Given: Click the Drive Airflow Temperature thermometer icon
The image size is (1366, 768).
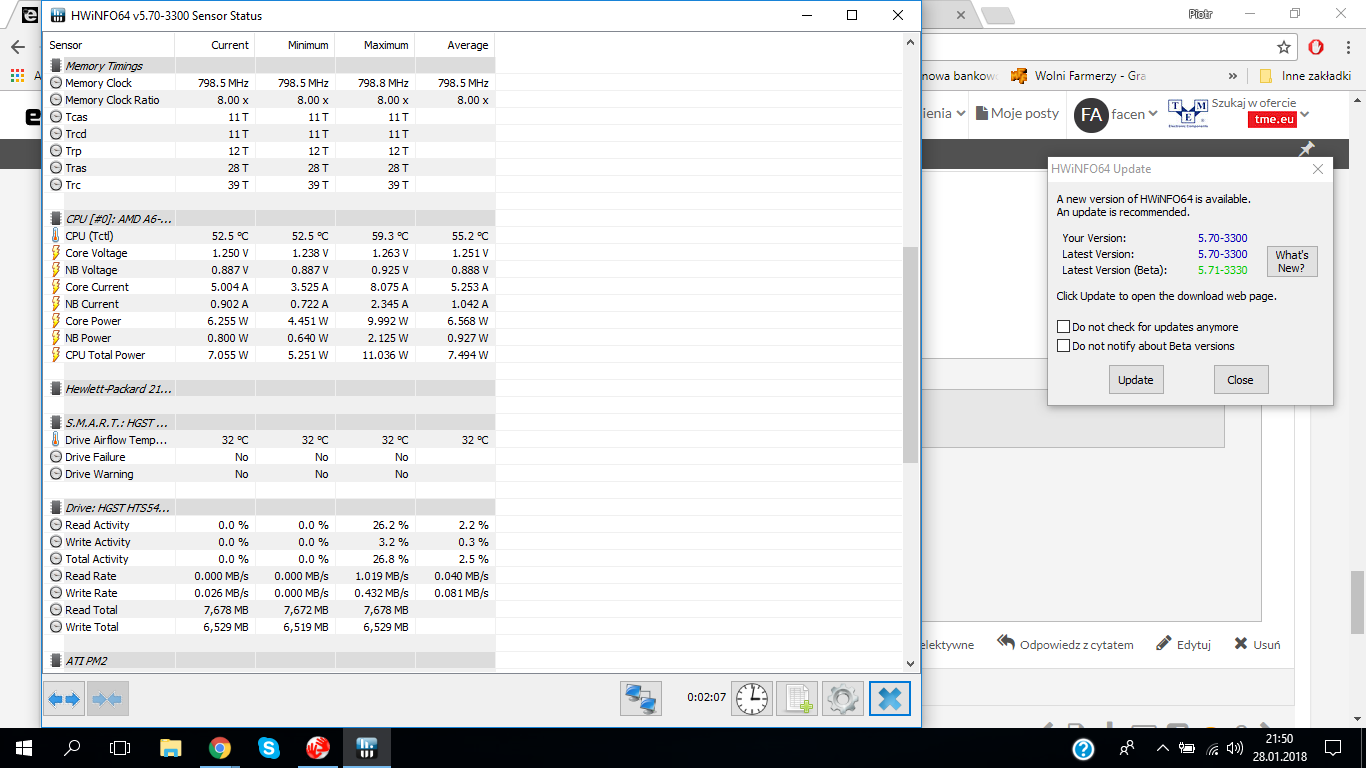Looking at the screenshot, I should (x=56, y=440).
